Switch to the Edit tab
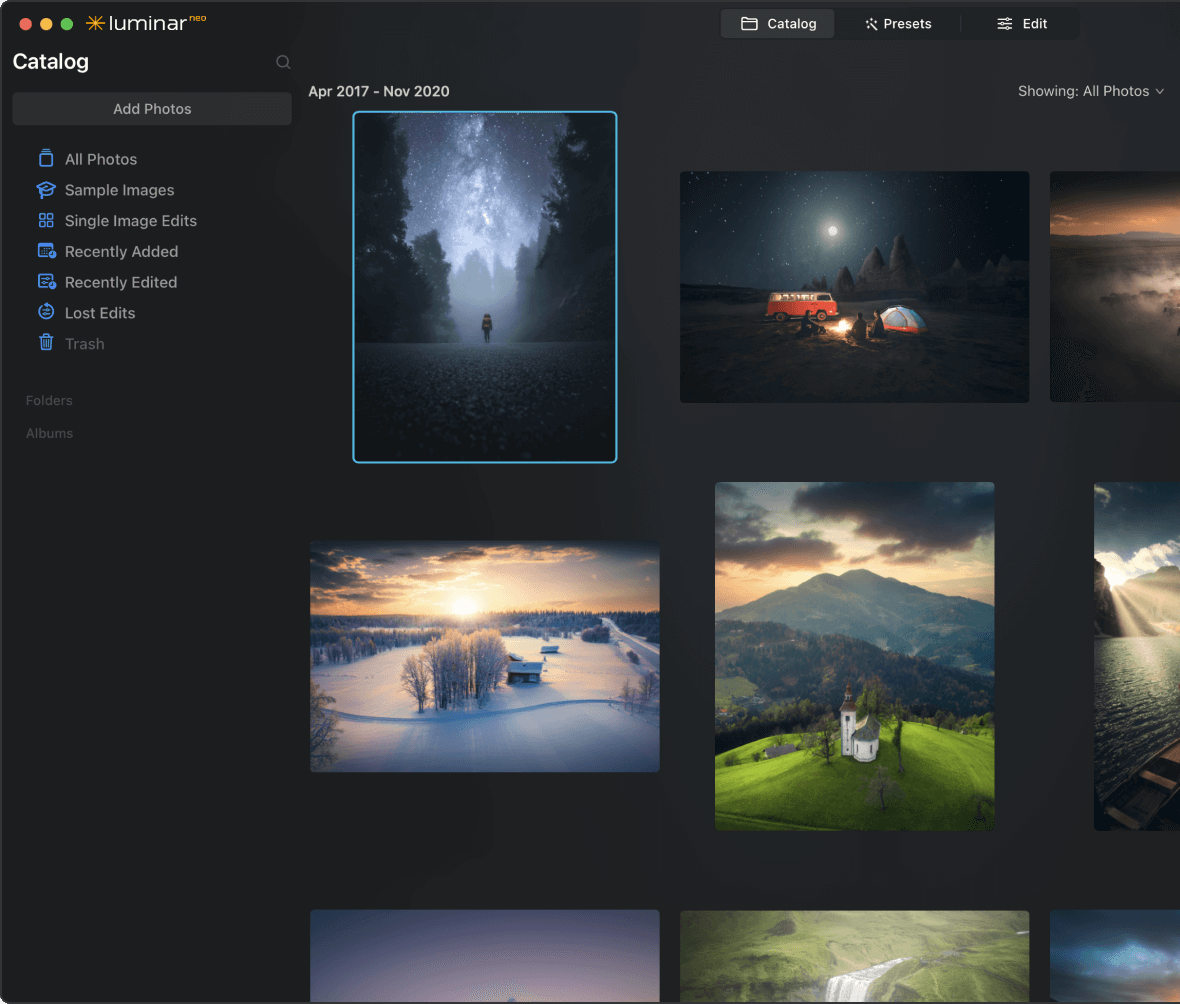The height and width of the screenshot is (1004, 1180). pos(1021,24)
